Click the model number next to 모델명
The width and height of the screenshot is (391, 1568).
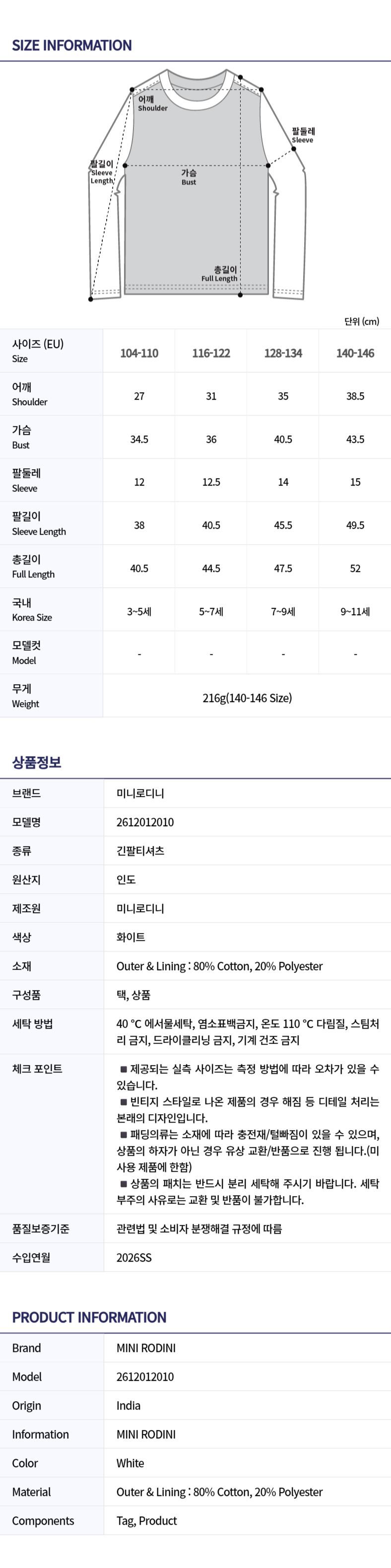pyautogui.click(x=145, y=822)
